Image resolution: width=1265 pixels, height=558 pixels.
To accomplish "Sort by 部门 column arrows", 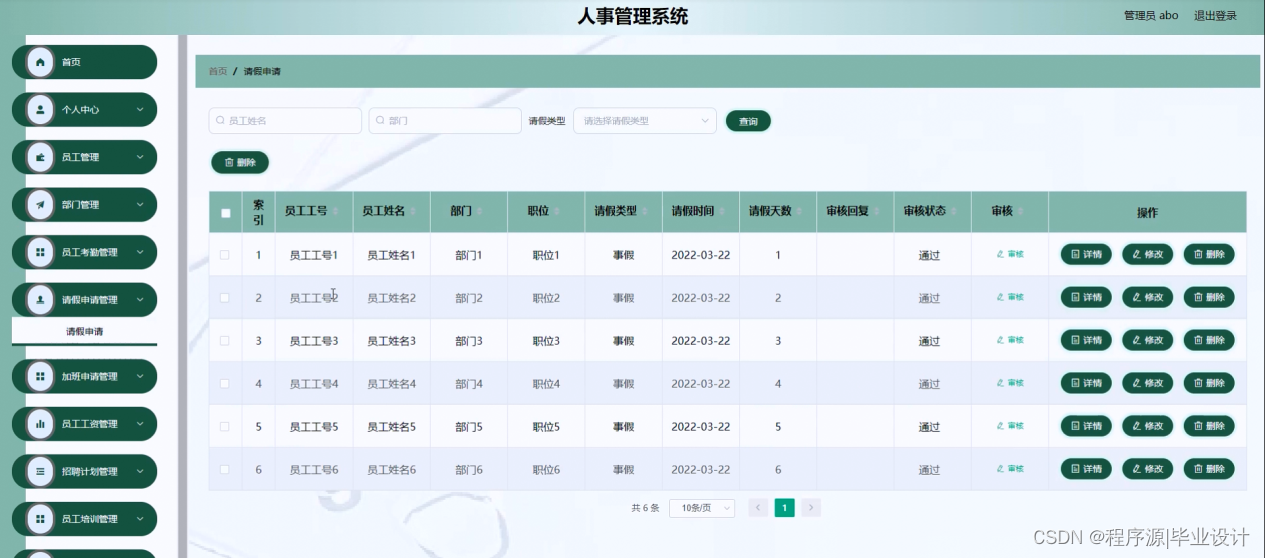I will tap(480, 212).
